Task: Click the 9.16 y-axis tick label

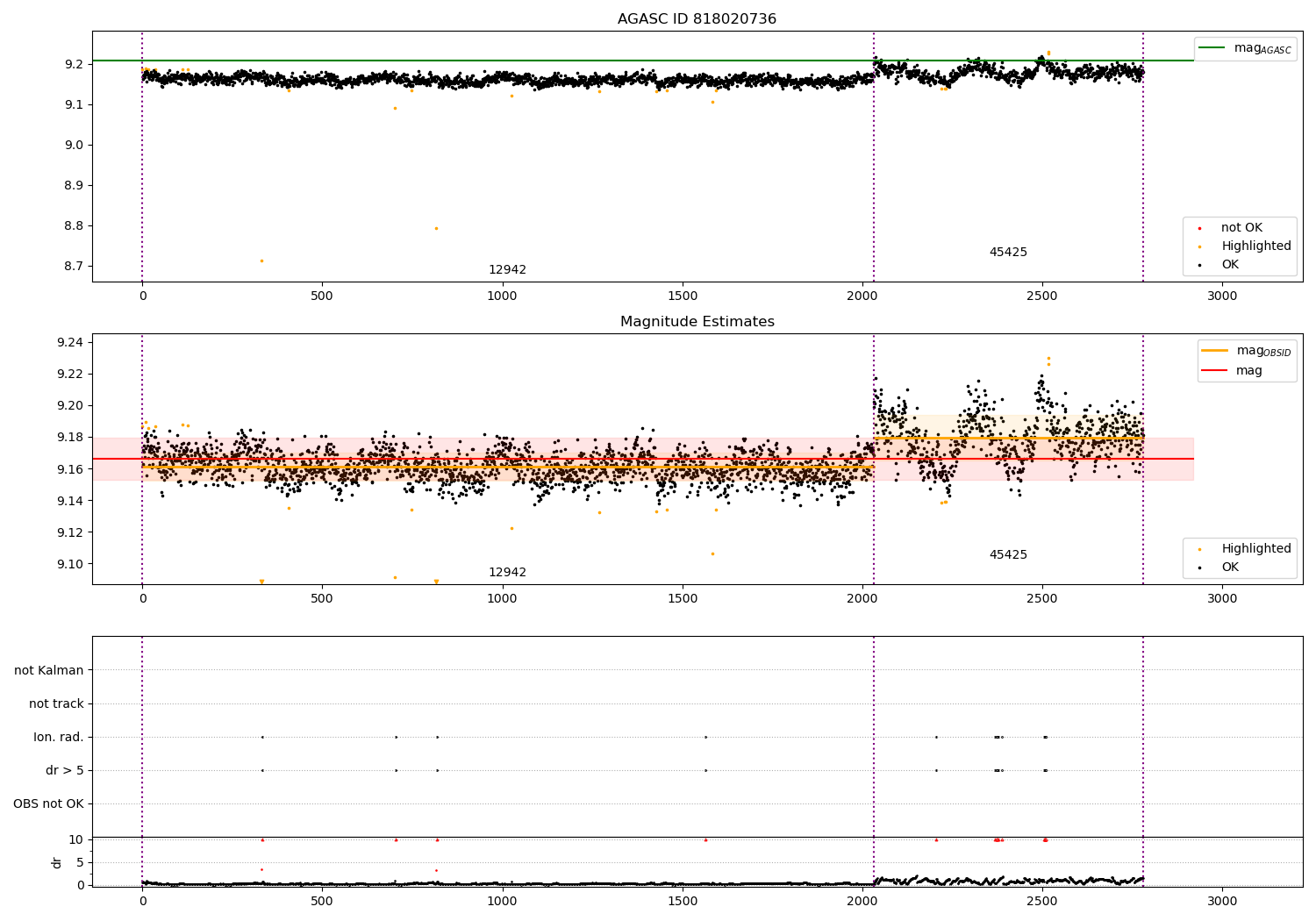Action: click(70, 470)
